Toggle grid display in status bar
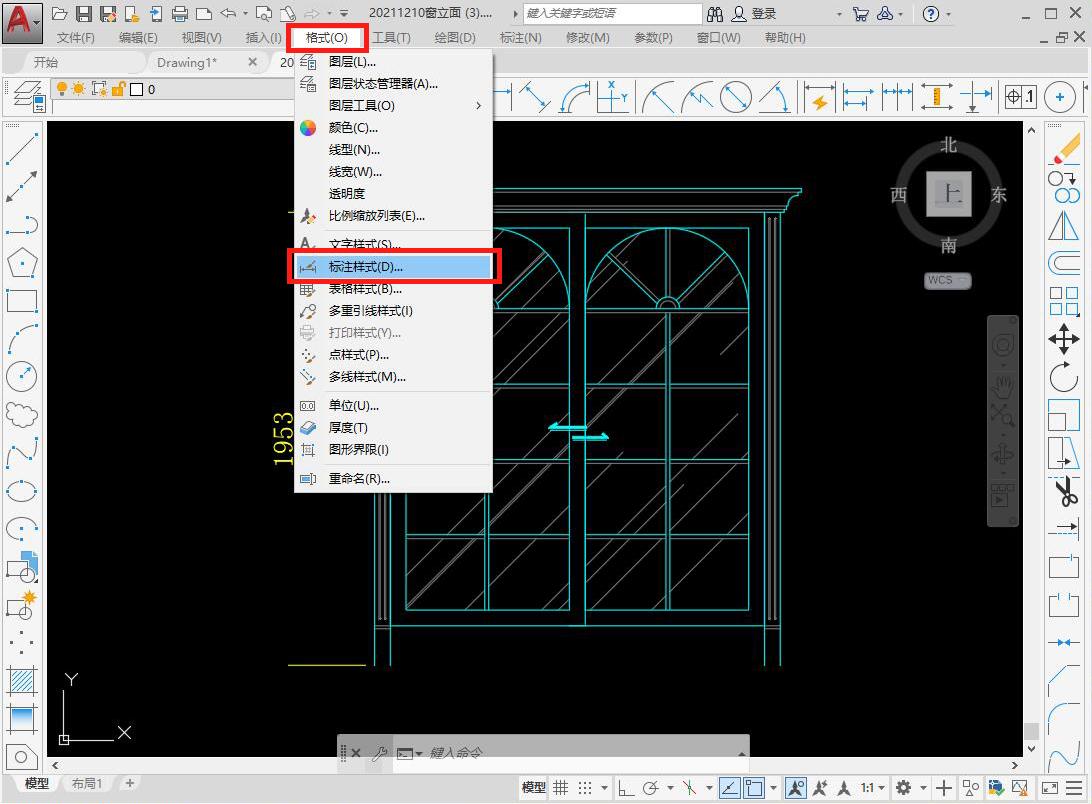Image resolution: width=1092 pixels, height=804 pixels. pos(561,788)
